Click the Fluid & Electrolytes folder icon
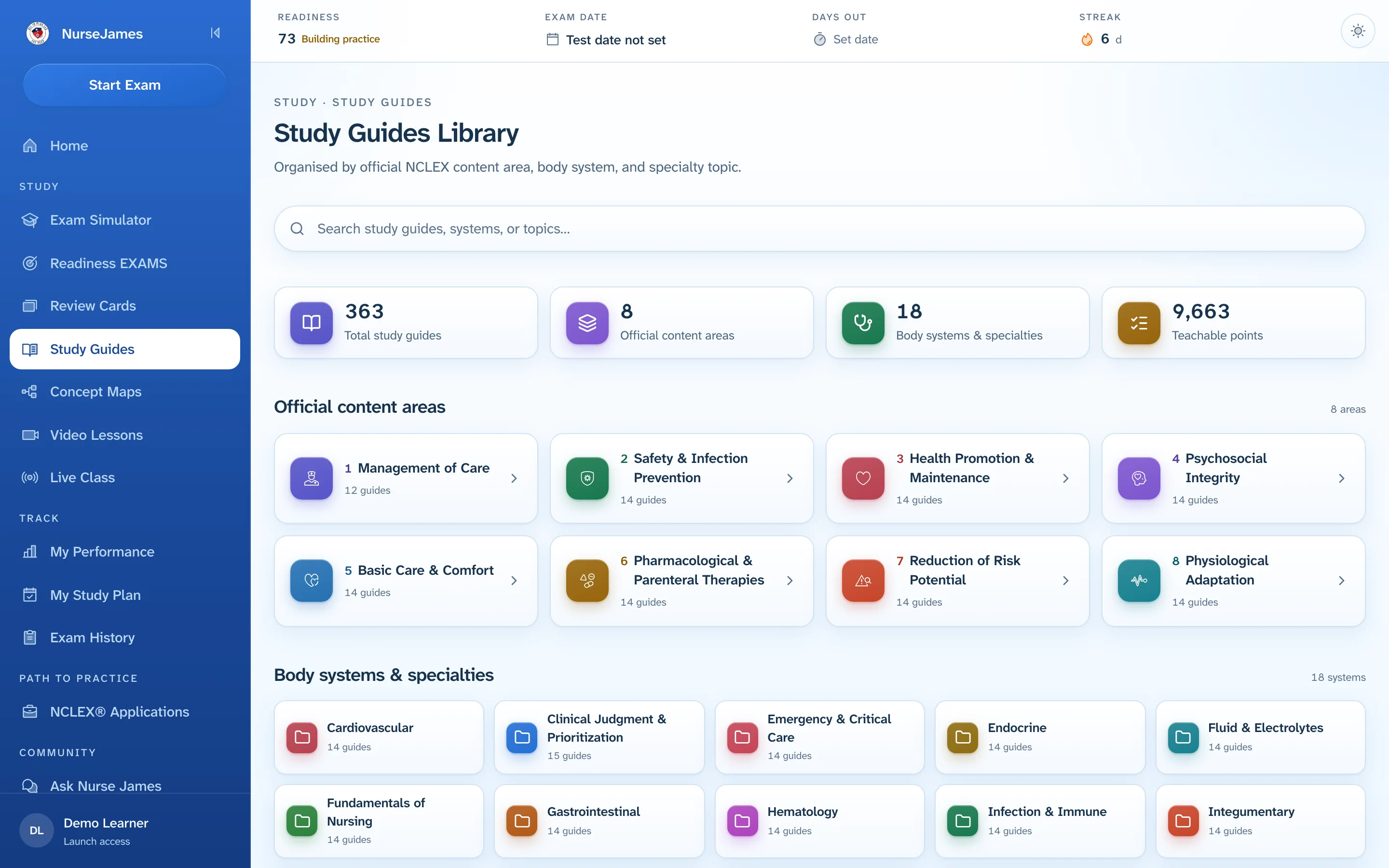 coord(1183,737)
